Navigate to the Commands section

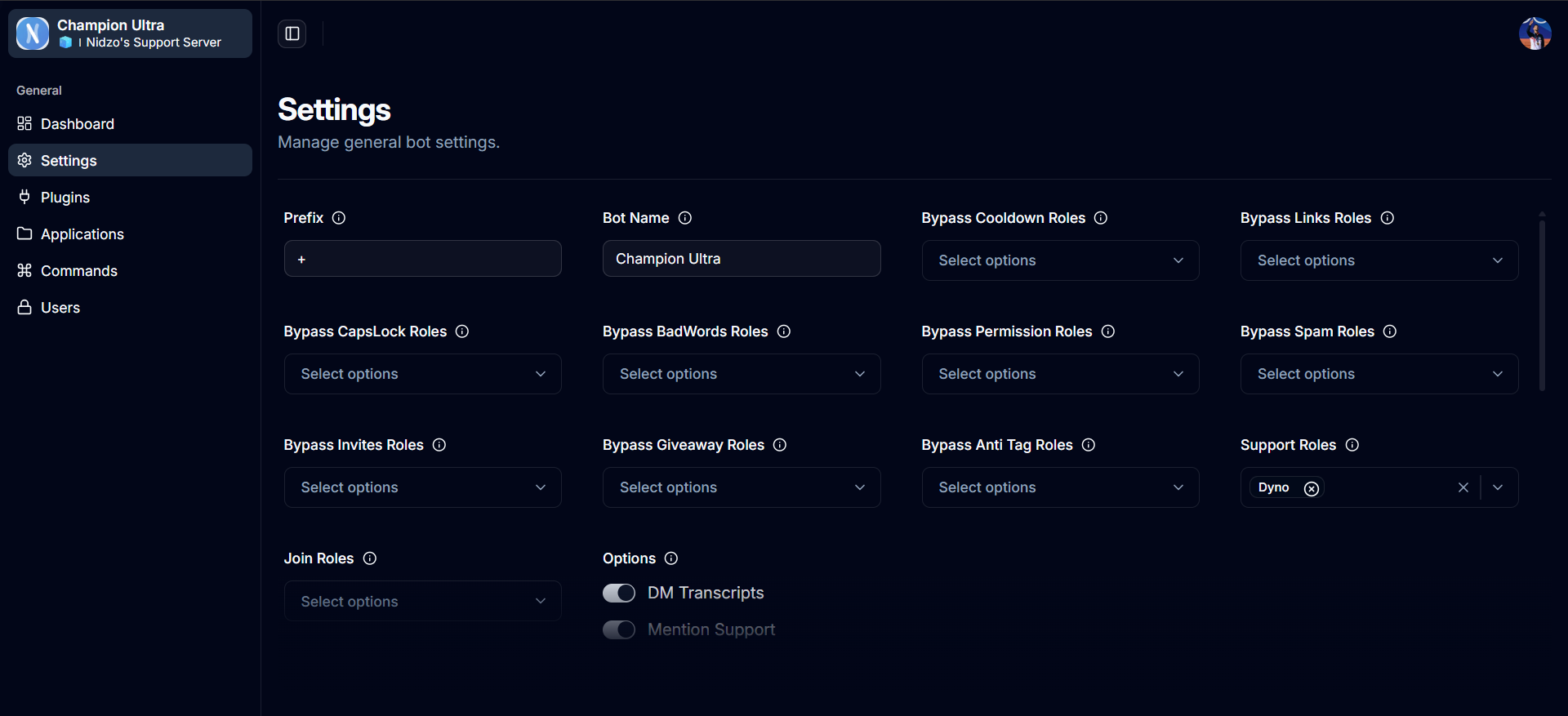79,271
